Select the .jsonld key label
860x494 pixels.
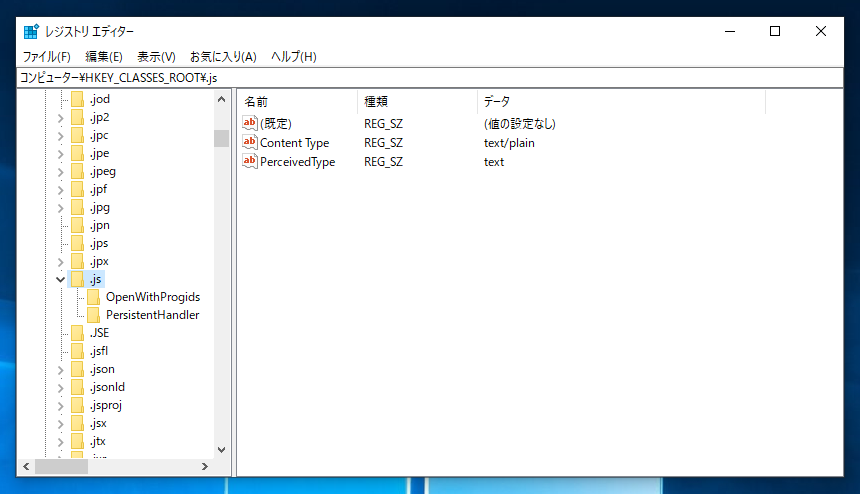point(107,388)
